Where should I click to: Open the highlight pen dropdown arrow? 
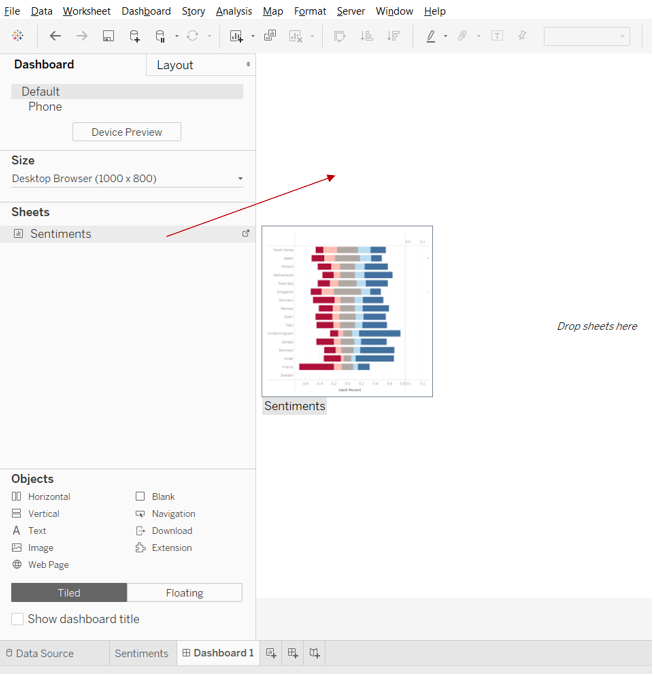tap(445, 36)
